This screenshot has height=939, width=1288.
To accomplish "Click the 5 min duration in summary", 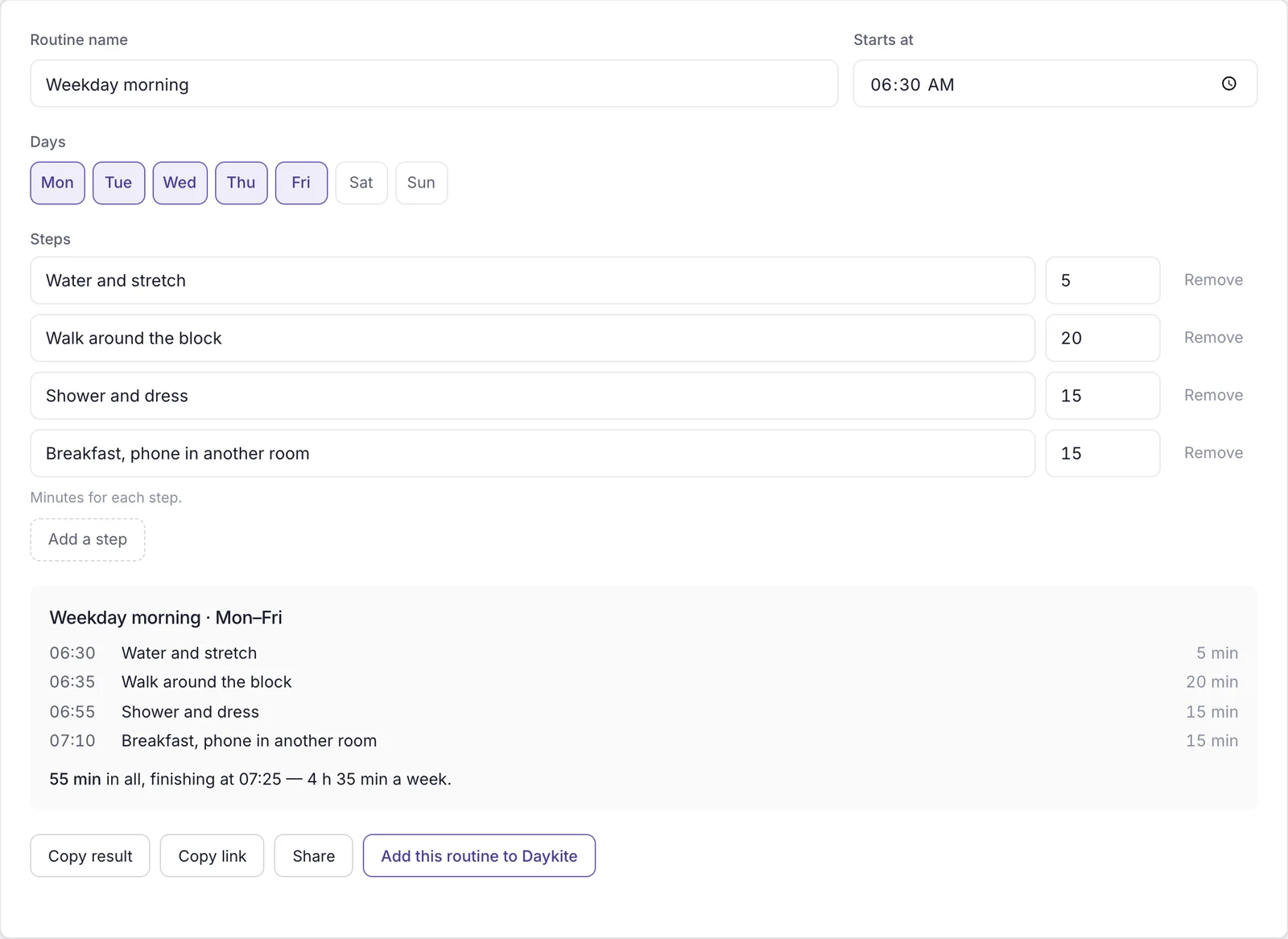I will pos(1217,653).
